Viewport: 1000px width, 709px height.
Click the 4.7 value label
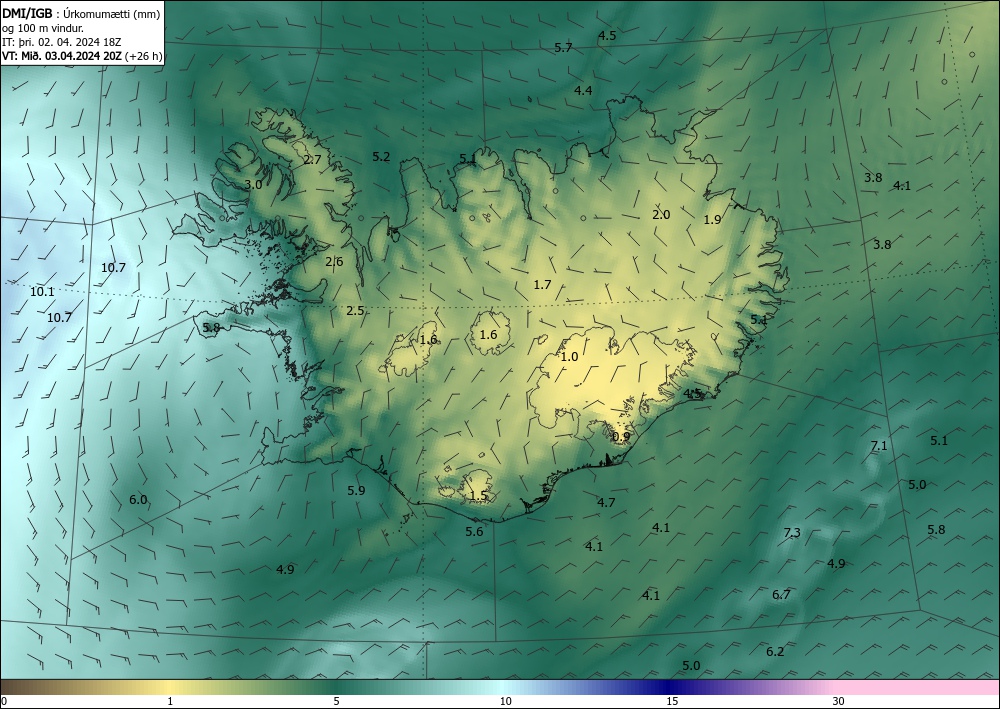click(606, 502)
